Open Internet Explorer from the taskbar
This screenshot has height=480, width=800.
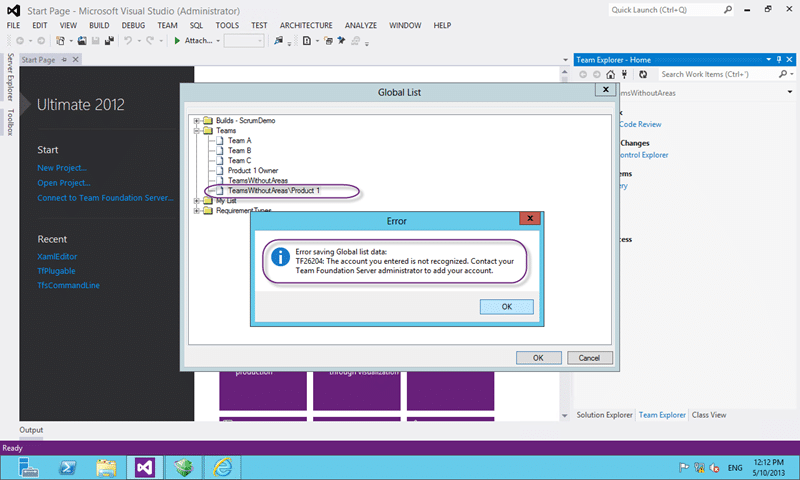click(x=222, y=467)
